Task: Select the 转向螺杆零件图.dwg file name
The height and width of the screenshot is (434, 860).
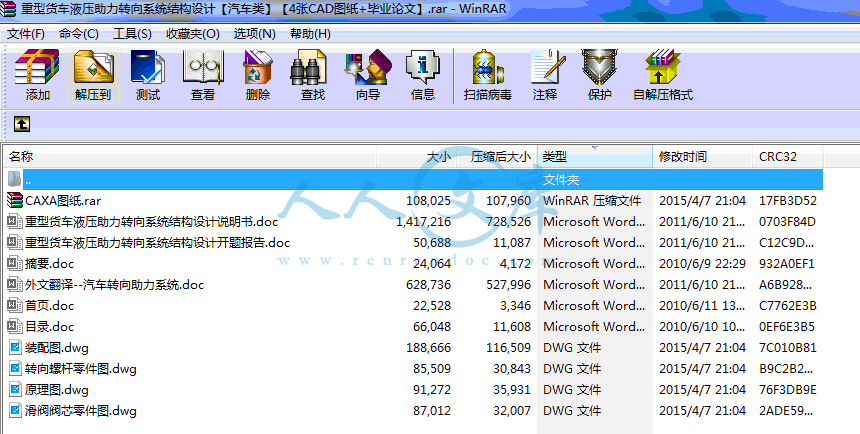Action: click(x=81, y=369)
